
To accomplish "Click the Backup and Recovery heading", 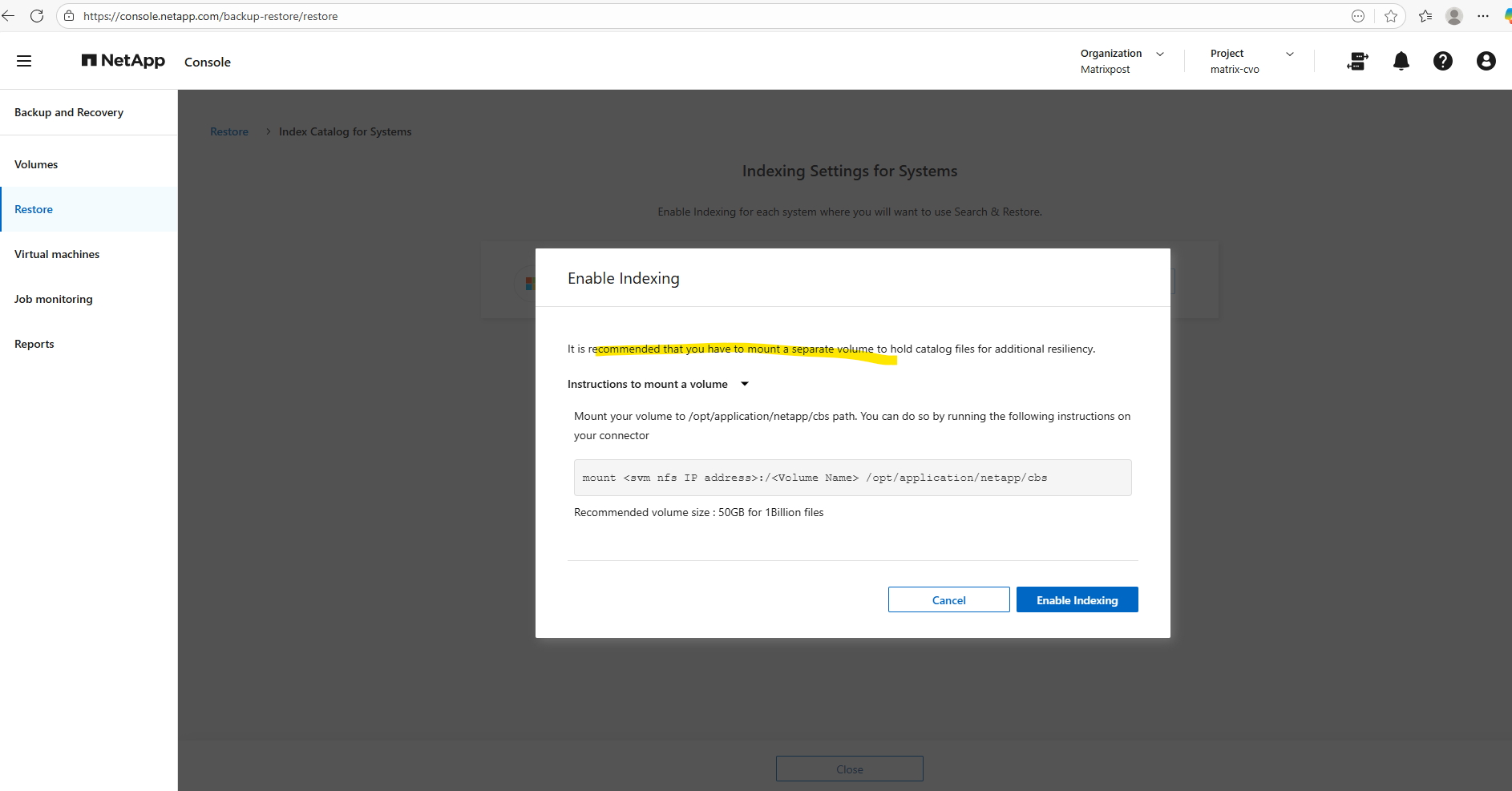I will click(69, 112).
